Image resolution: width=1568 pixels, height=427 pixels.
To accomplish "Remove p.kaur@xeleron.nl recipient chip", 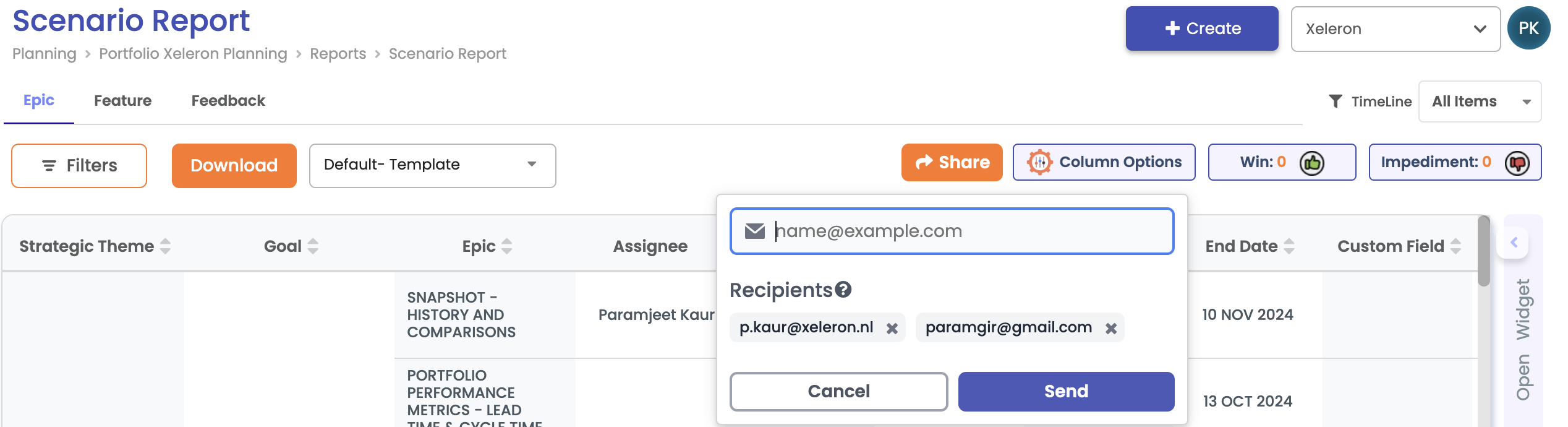I will (892, 329).
